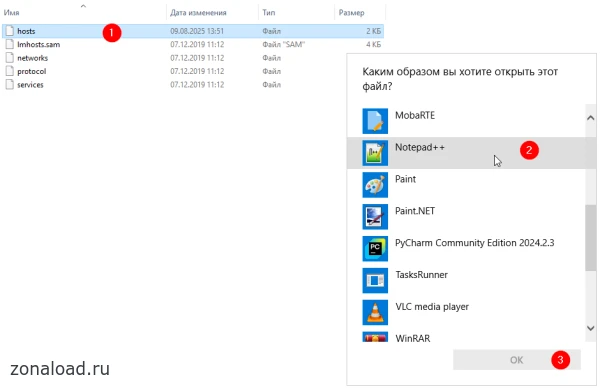The width and height of the screenshot is (600, 389).
Task: Select the hosts file icon
Action: 10,31
